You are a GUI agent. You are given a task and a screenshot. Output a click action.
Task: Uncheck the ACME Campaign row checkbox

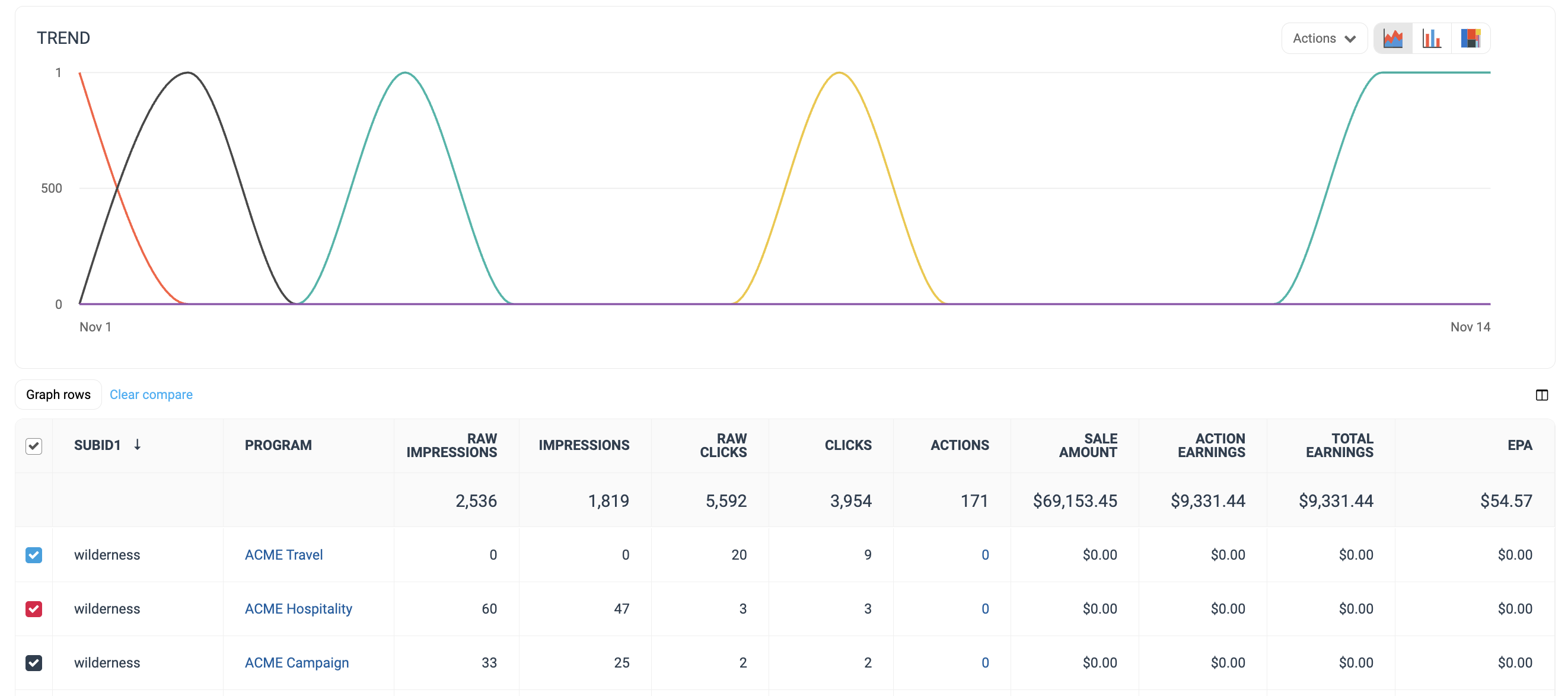[x=34, y=663]
